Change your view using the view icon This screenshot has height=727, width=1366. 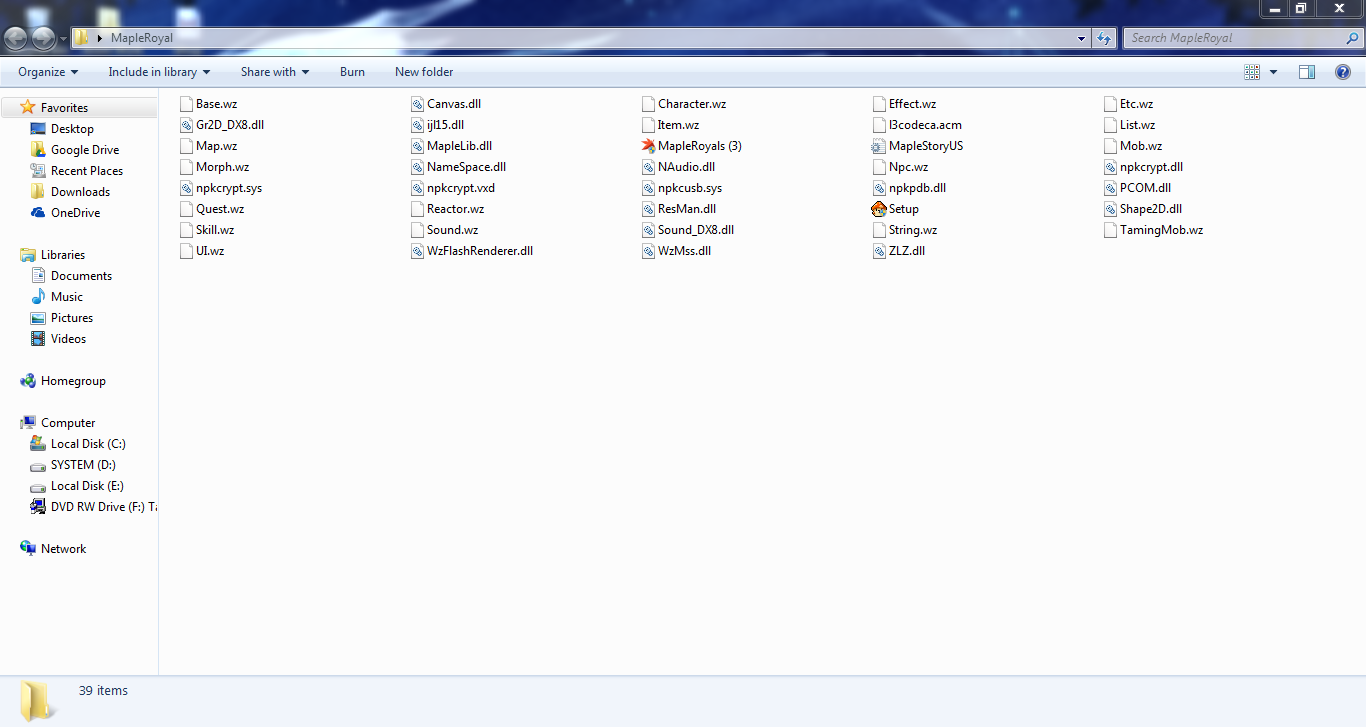[x=1252, y=72]
